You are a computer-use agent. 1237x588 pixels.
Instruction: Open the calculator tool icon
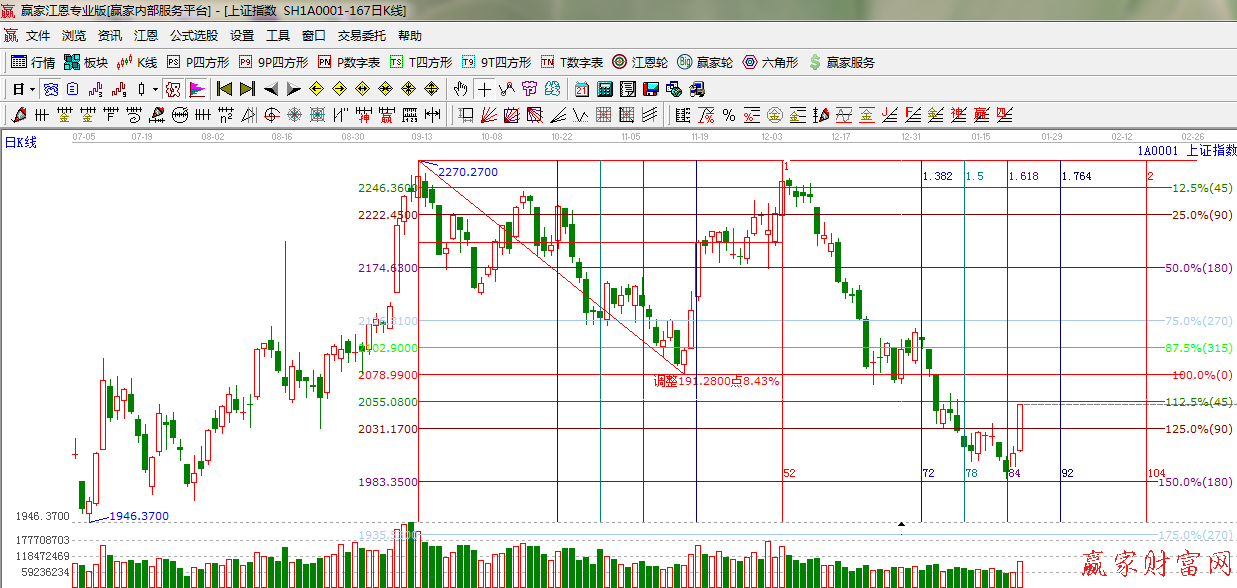pos(604,89)
